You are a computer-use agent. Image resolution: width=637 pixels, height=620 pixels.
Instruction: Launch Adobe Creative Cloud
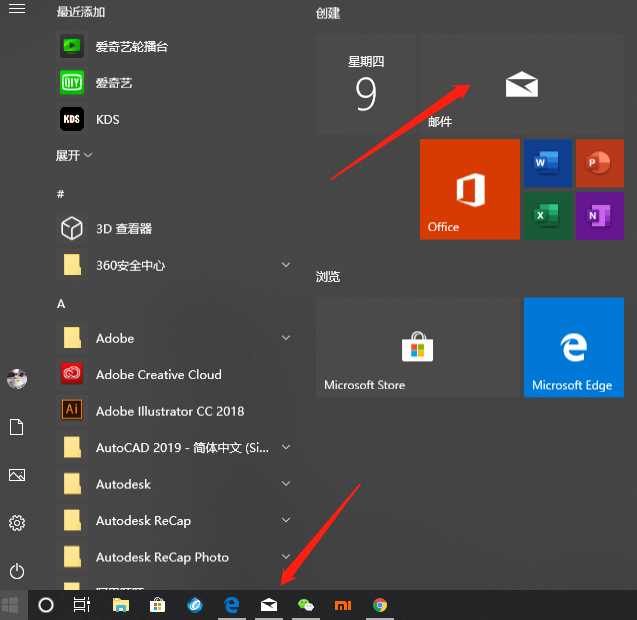(175, 374)
